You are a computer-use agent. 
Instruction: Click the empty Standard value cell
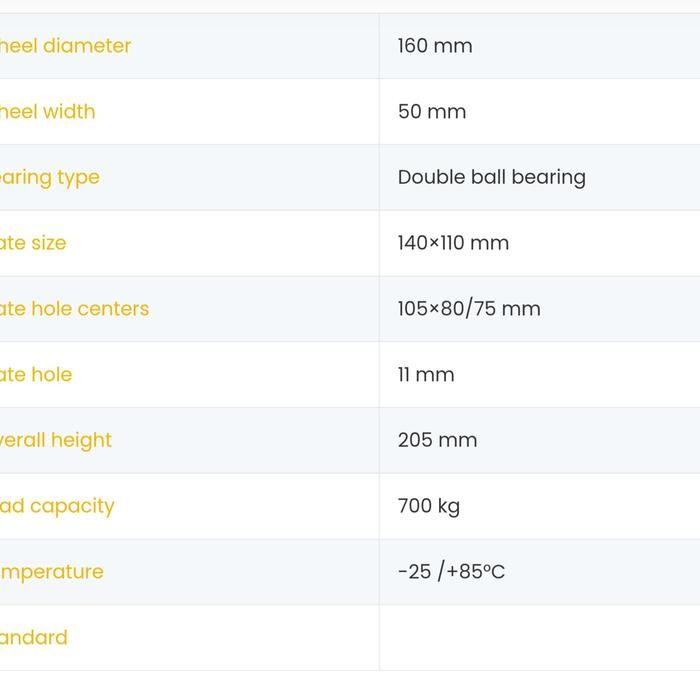(x=539, y=638)
